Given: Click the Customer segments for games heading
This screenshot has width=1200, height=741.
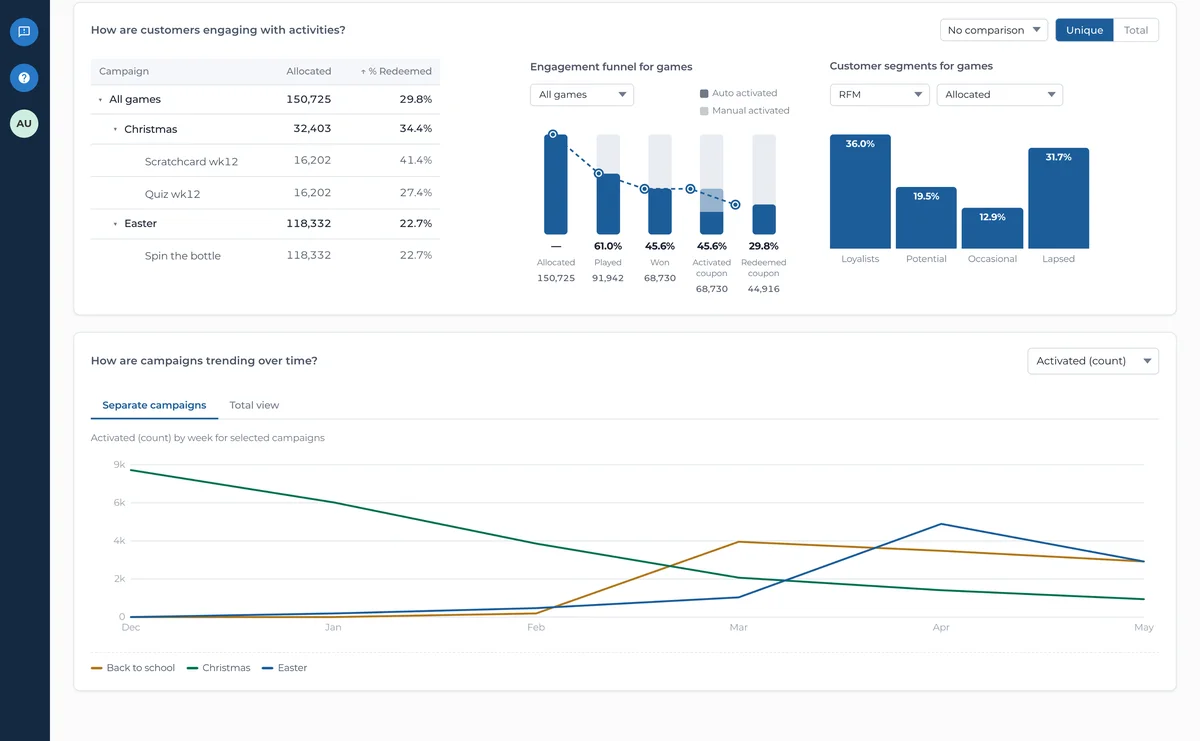Looking at the screenshot, I should tap(911, 67).
